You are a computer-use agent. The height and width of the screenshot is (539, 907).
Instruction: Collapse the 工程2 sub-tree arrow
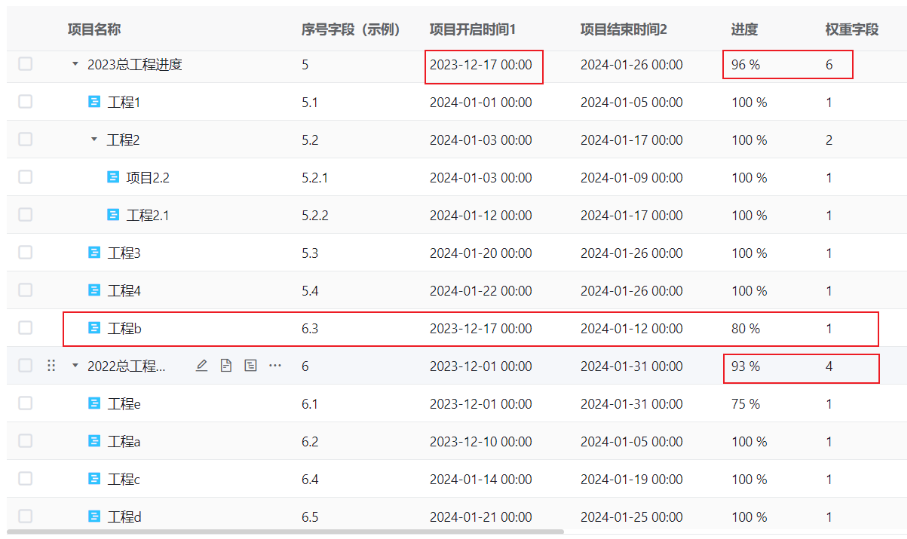[94, 140]
